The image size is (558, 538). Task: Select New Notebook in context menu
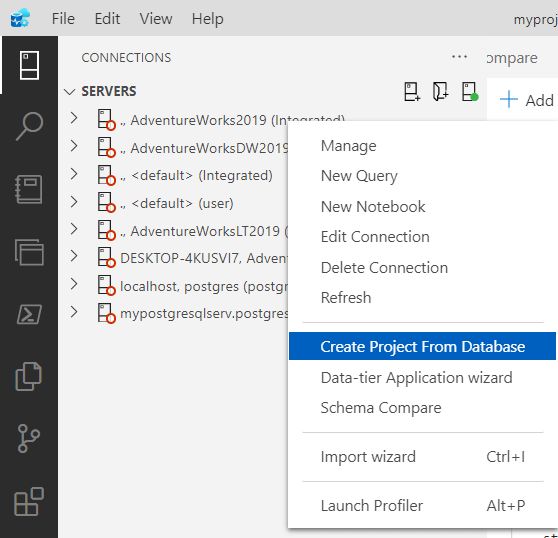tap(422, 206)
